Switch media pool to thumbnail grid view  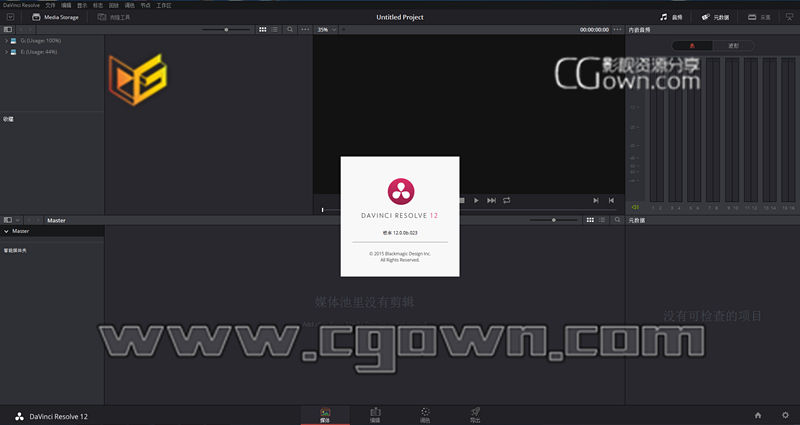pyautogui.click(x=590, y=220)
